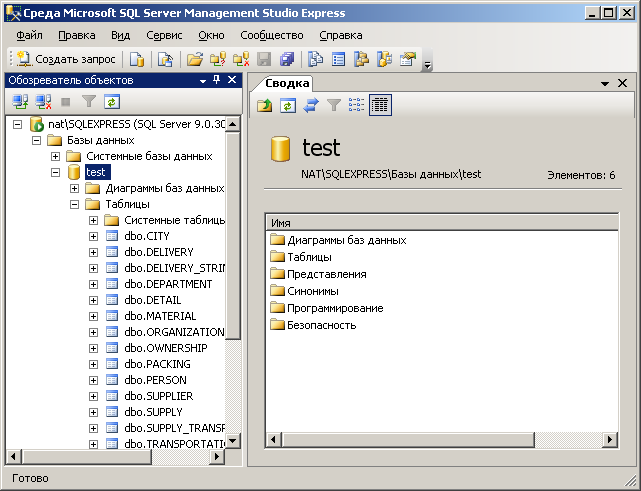Select the Сводка tab
Viewport: 641px width, 491px height.
click(x=287, y=83)
